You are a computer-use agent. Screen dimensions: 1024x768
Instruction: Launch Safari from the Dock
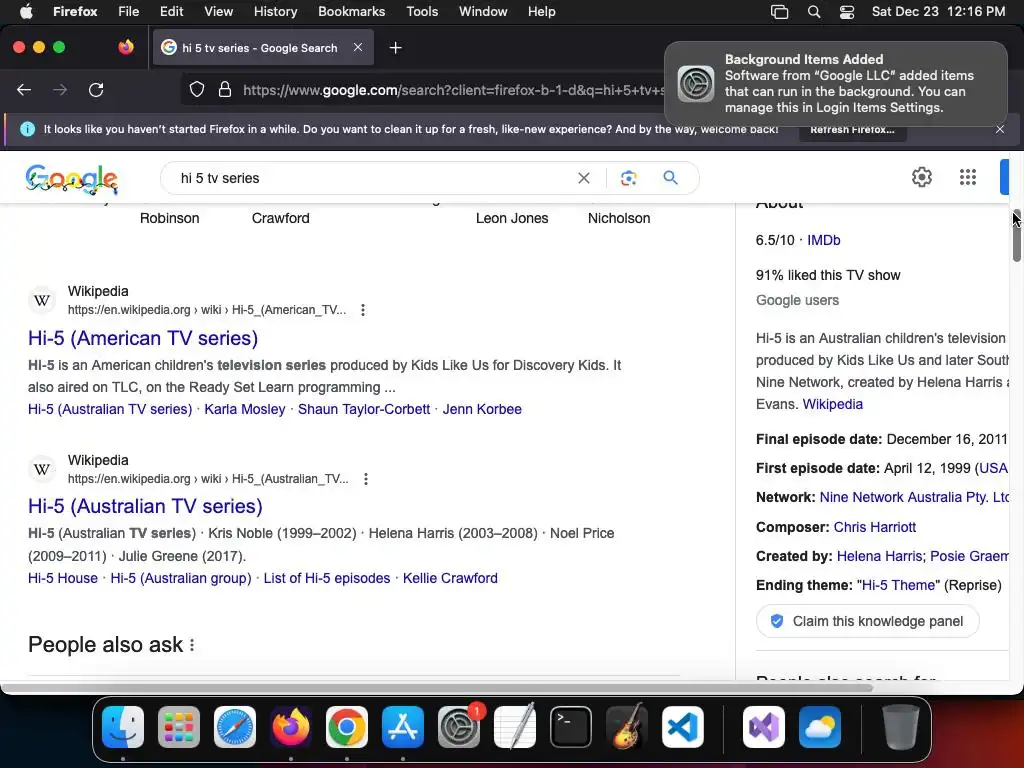[235, 727]
